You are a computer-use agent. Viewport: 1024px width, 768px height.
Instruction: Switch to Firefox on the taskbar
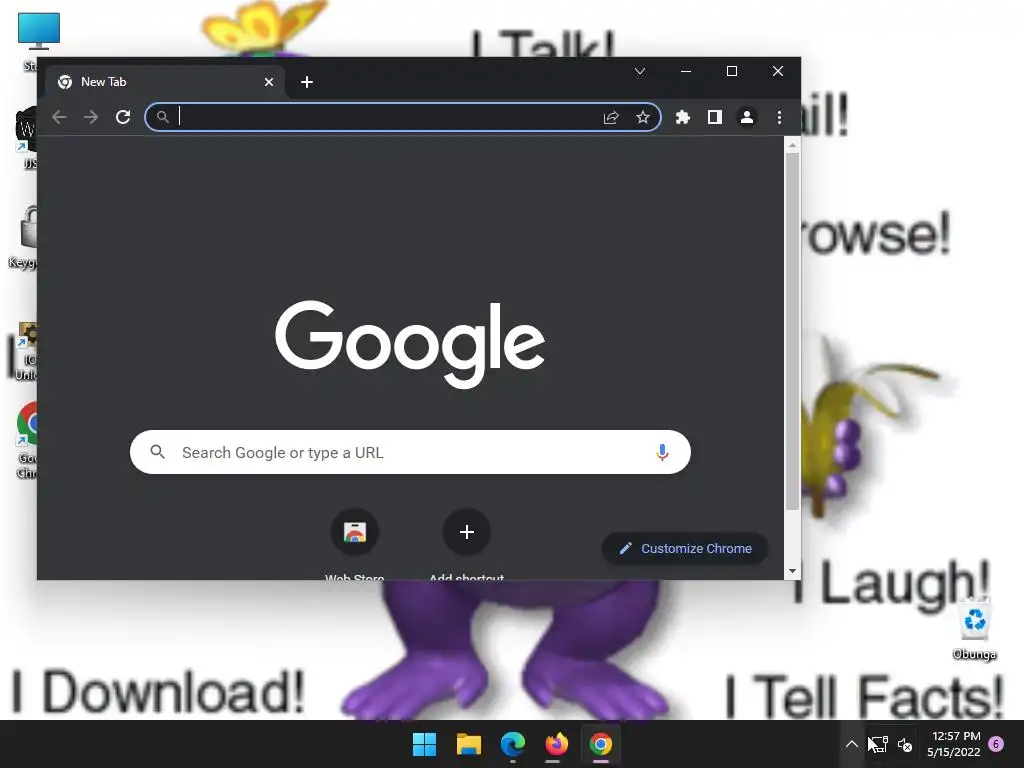(556, 744)
